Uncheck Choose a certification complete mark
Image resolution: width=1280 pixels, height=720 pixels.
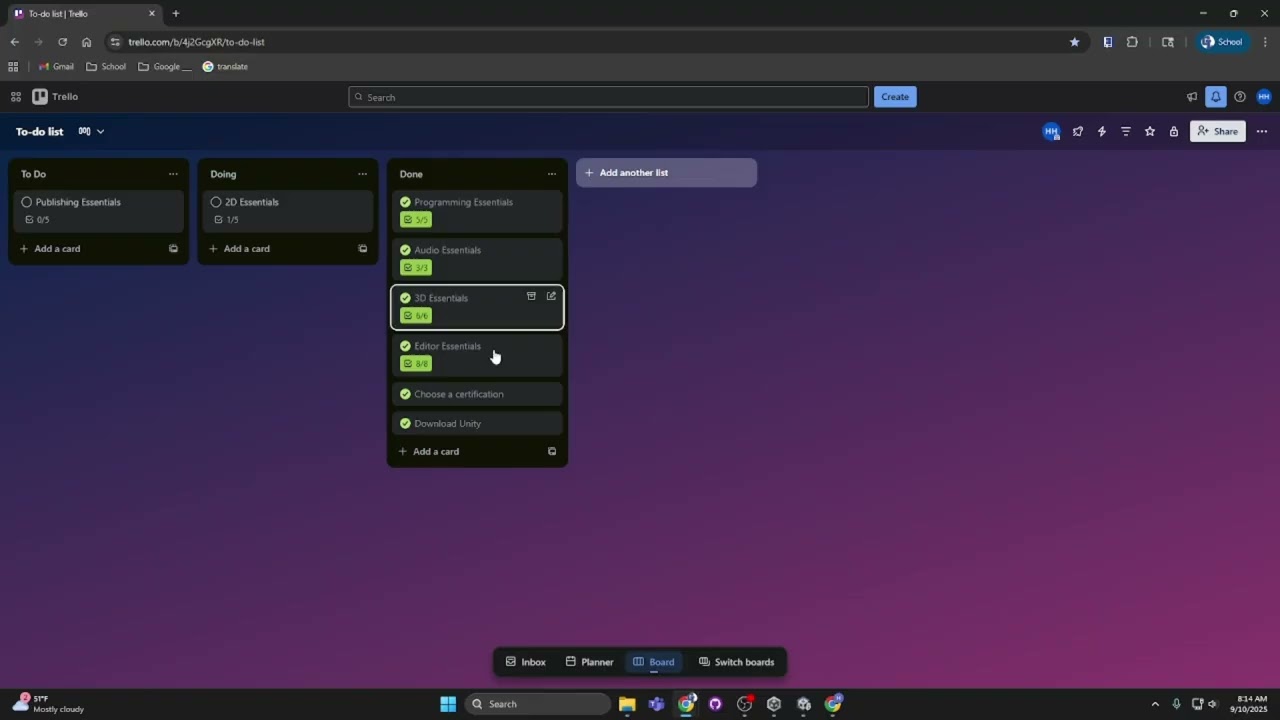405,394
